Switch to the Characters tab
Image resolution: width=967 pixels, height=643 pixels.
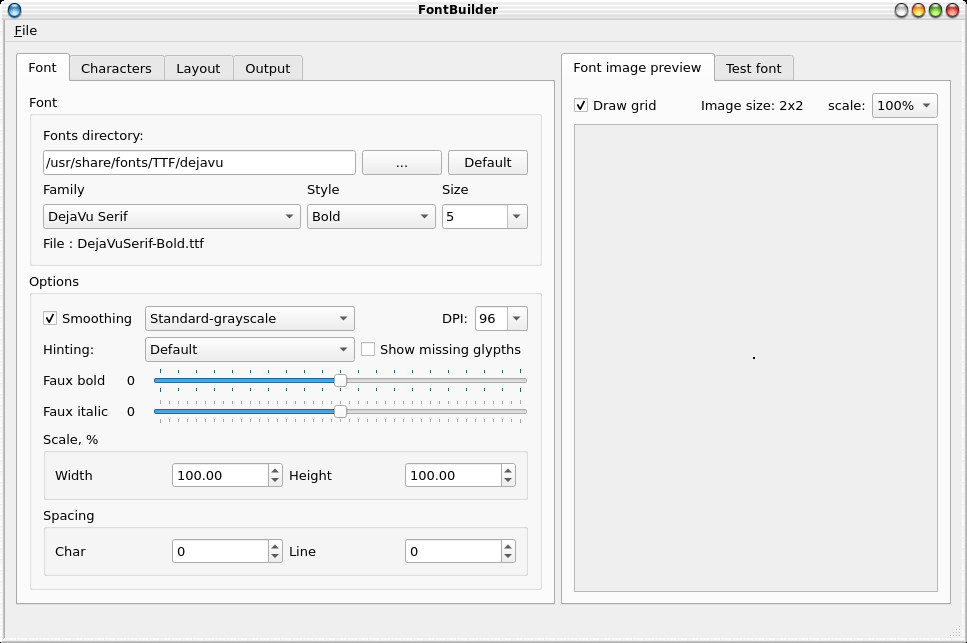pyautogui.click(x=116, y=68)
